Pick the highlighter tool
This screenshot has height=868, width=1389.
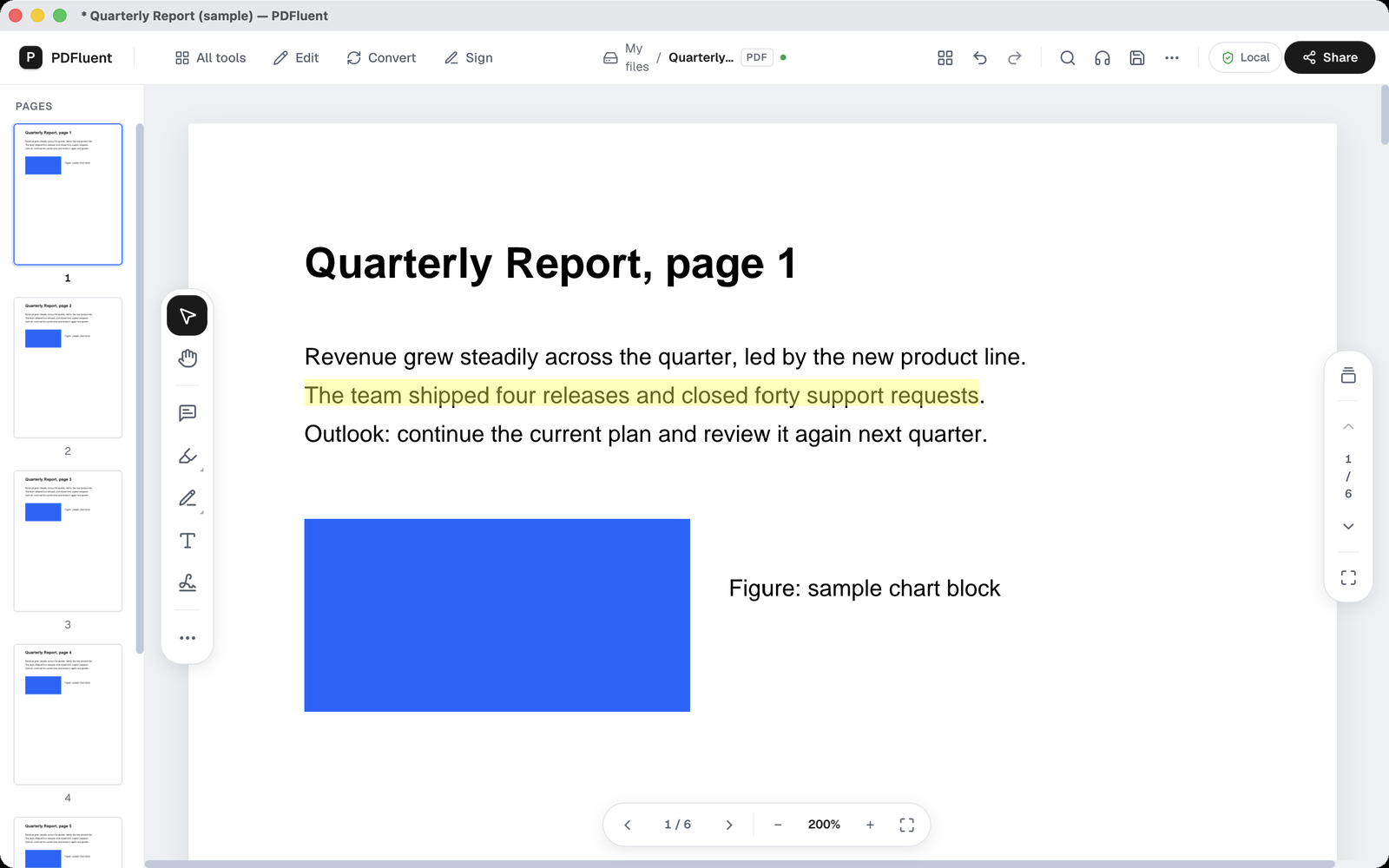[x=188, y=456]
